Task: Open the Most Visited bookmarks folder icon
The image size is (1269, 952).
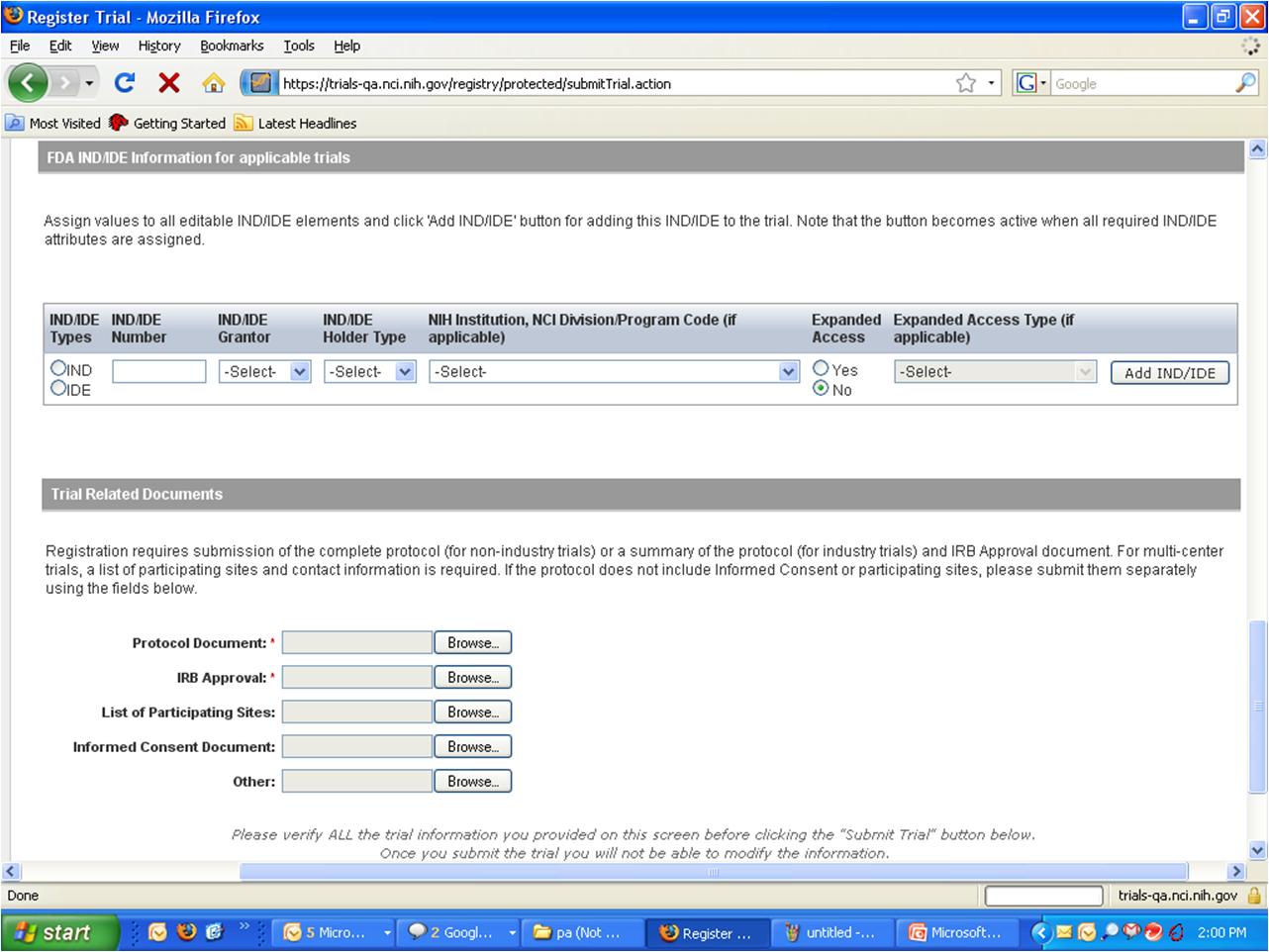Action: point(15,124)
